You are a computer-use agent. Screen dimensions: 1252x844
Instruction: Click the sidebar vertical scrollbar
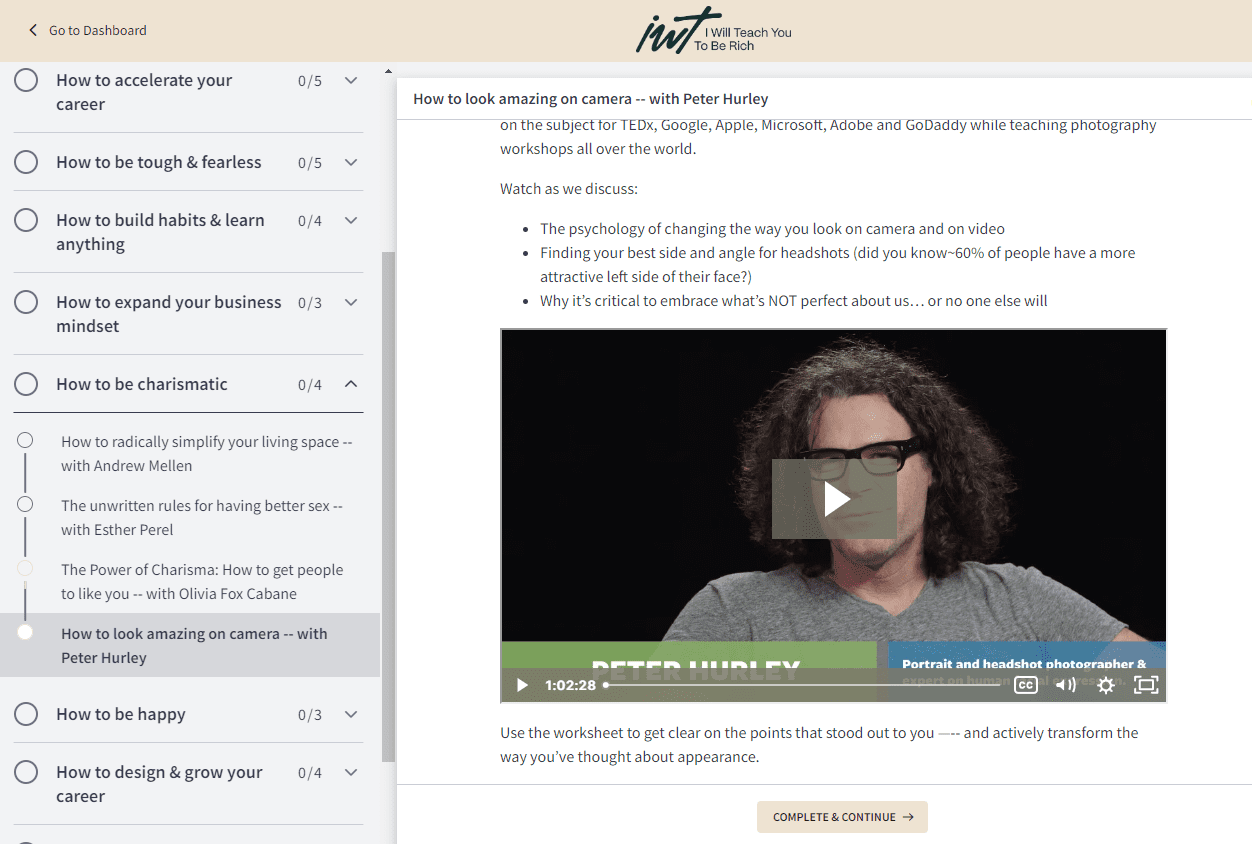(x=389, y=505)
